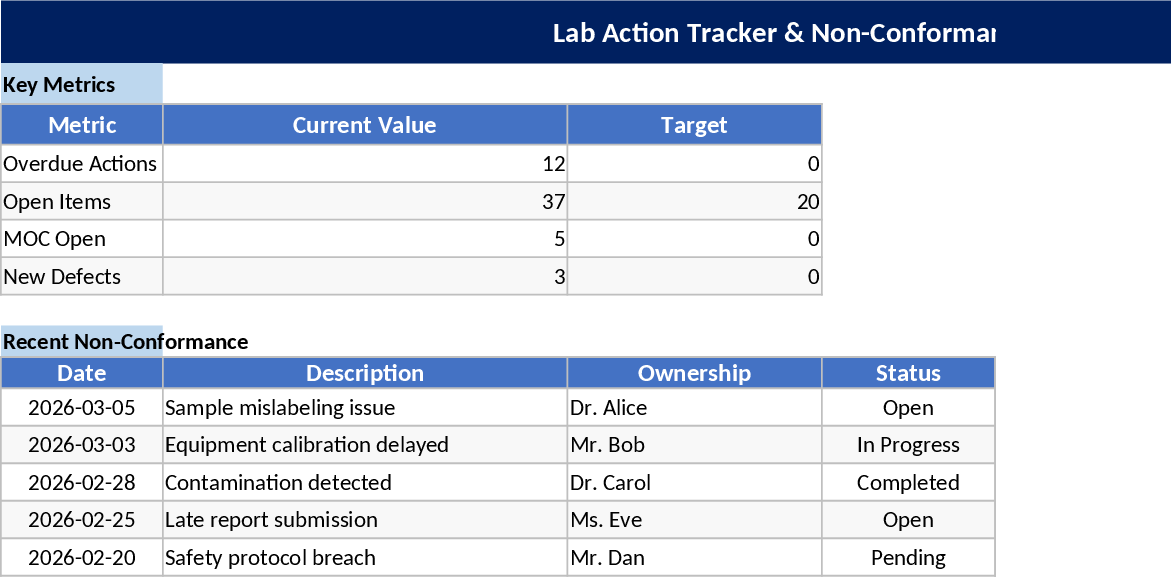The height and width of the screenshot is (577, 1171).
Task: Click the Recent Non-Conformance heading
Action: [x=125, y=342]
